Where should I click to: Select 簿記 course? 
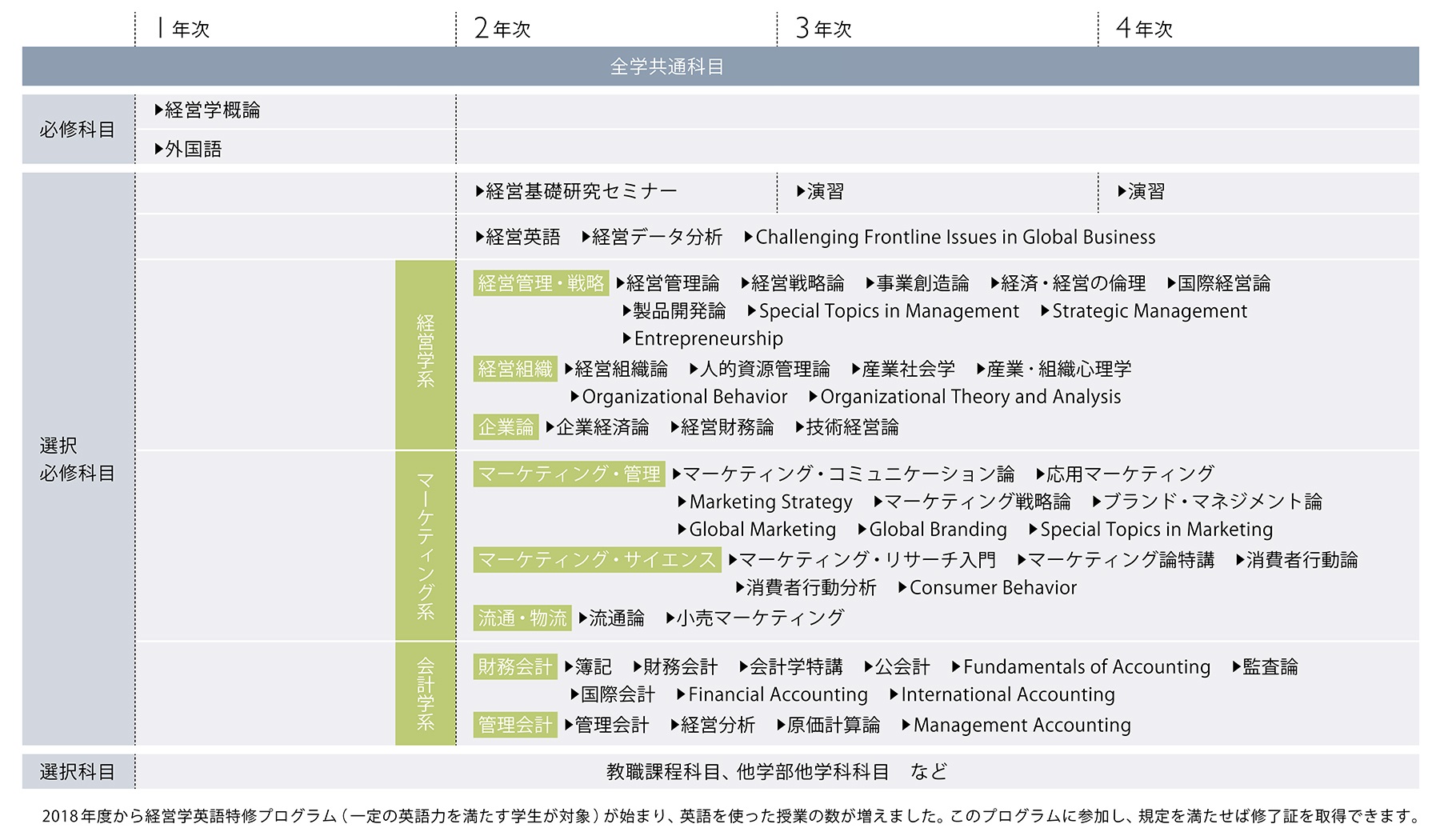[x=588, y=667]
